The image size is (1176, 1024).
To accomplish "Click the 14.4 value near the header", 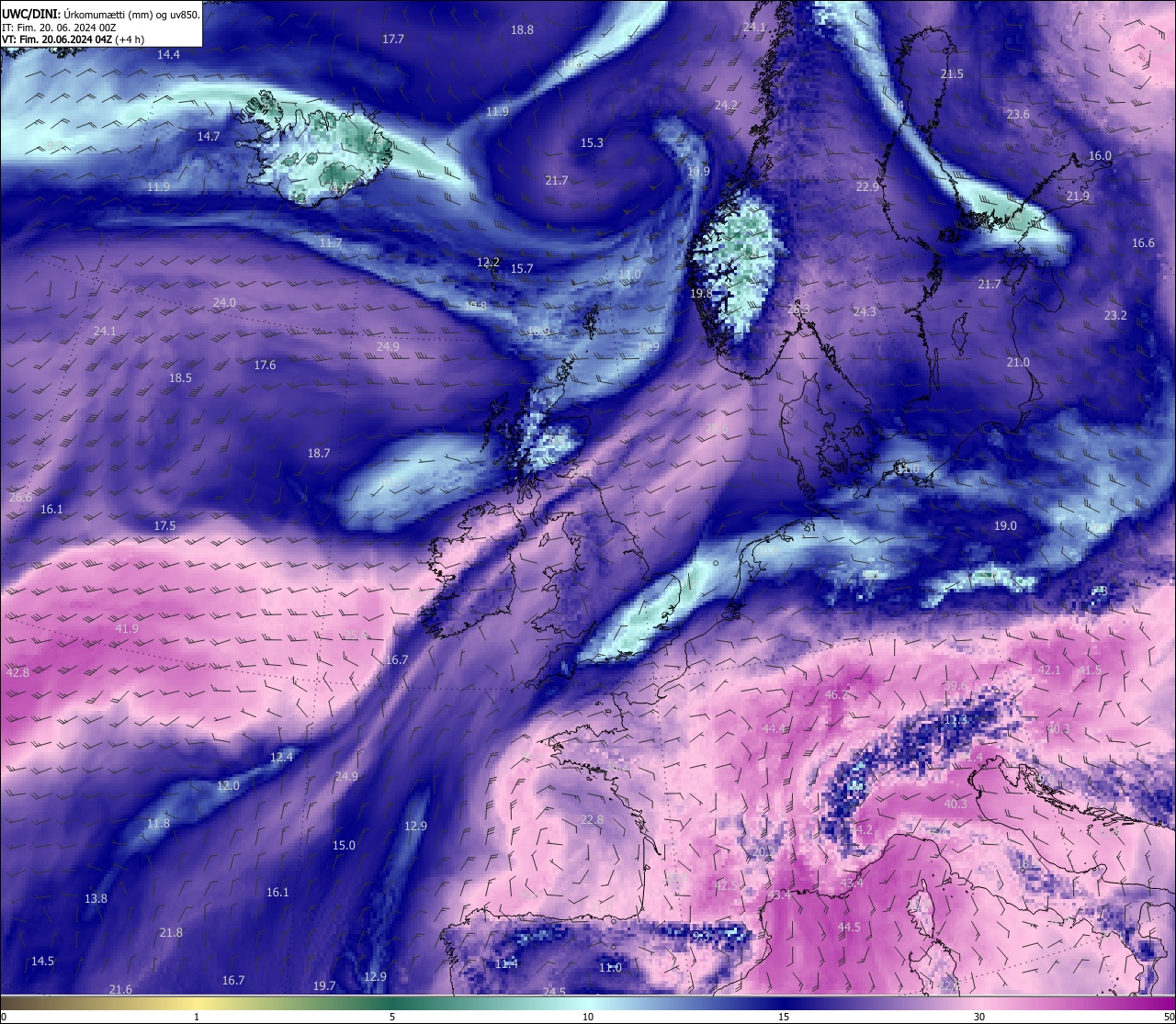I will click(168, 54).
